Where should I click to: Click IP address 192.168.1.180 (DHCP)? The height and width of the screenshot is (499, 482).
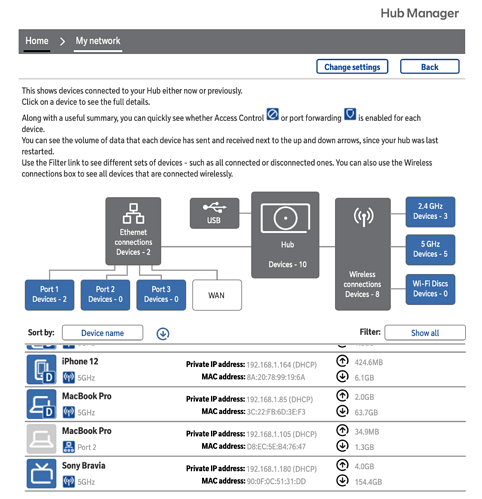coord(282,469)
